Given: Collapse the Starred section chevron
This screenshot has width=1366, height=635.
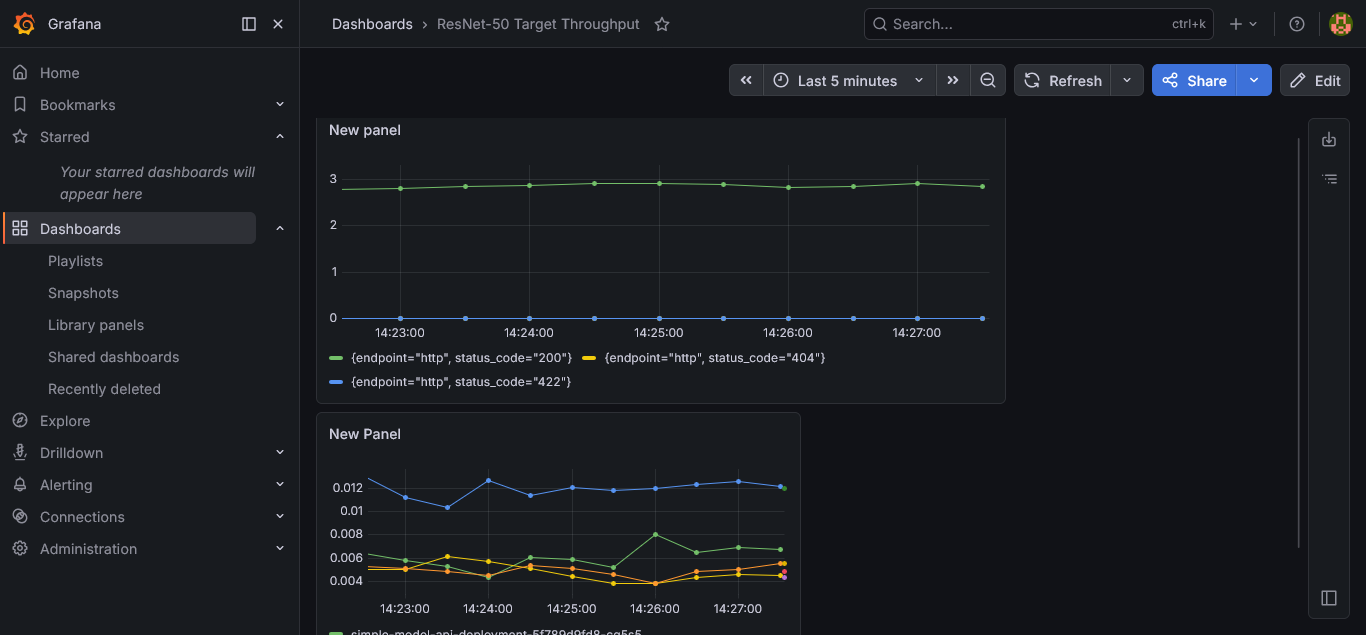Looking at the screenshot, I should (x=280, y=137).
